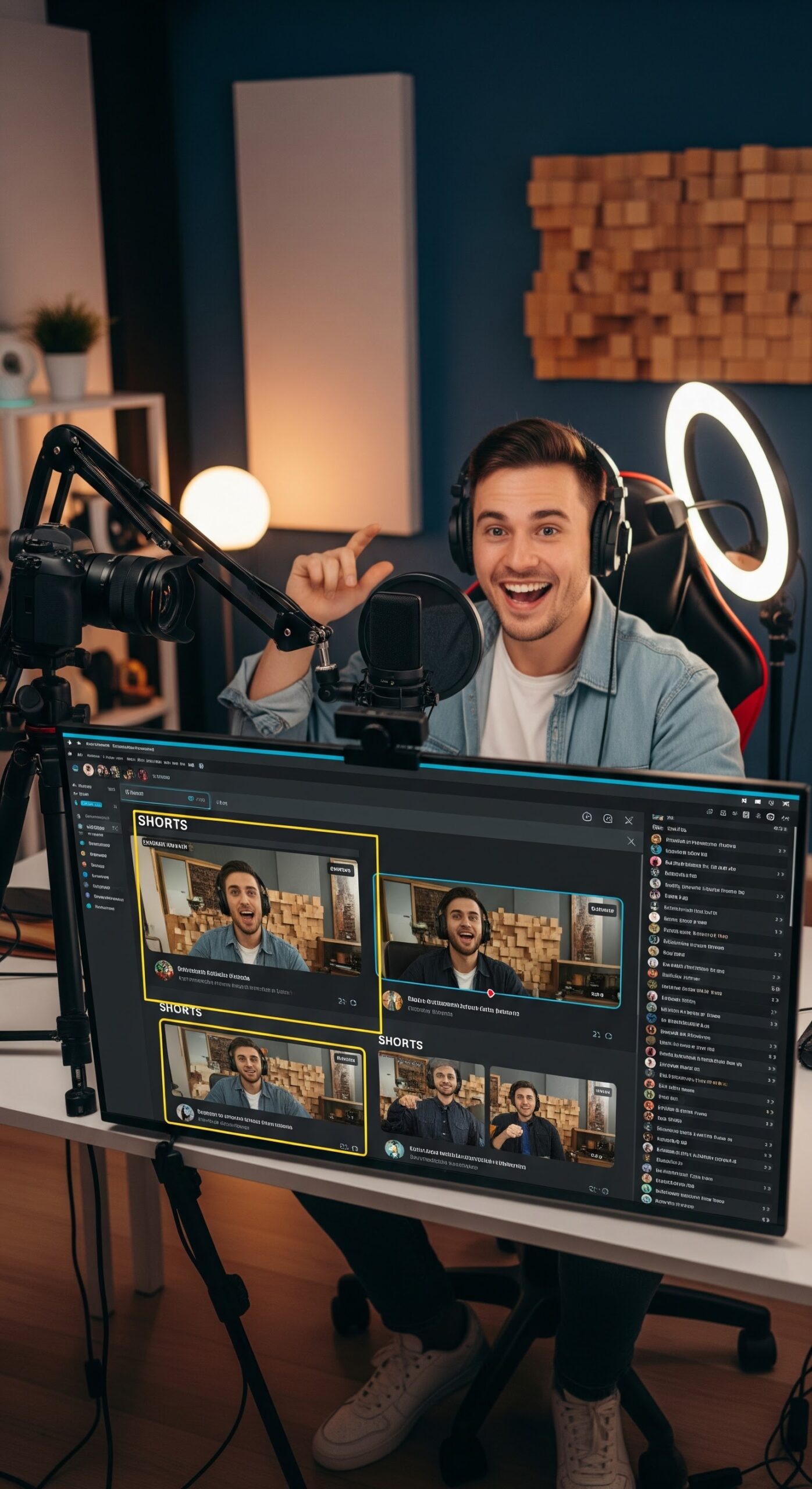Click the SHORTS heading inside the large yellow frame
Image resolution: width=812 pixels, height=1489 pixels.
(162, 823)
